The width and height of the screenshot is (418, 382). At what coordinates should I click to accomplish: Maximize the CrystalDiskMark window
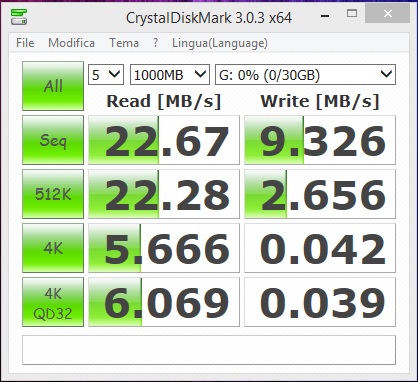coord(352,14)
